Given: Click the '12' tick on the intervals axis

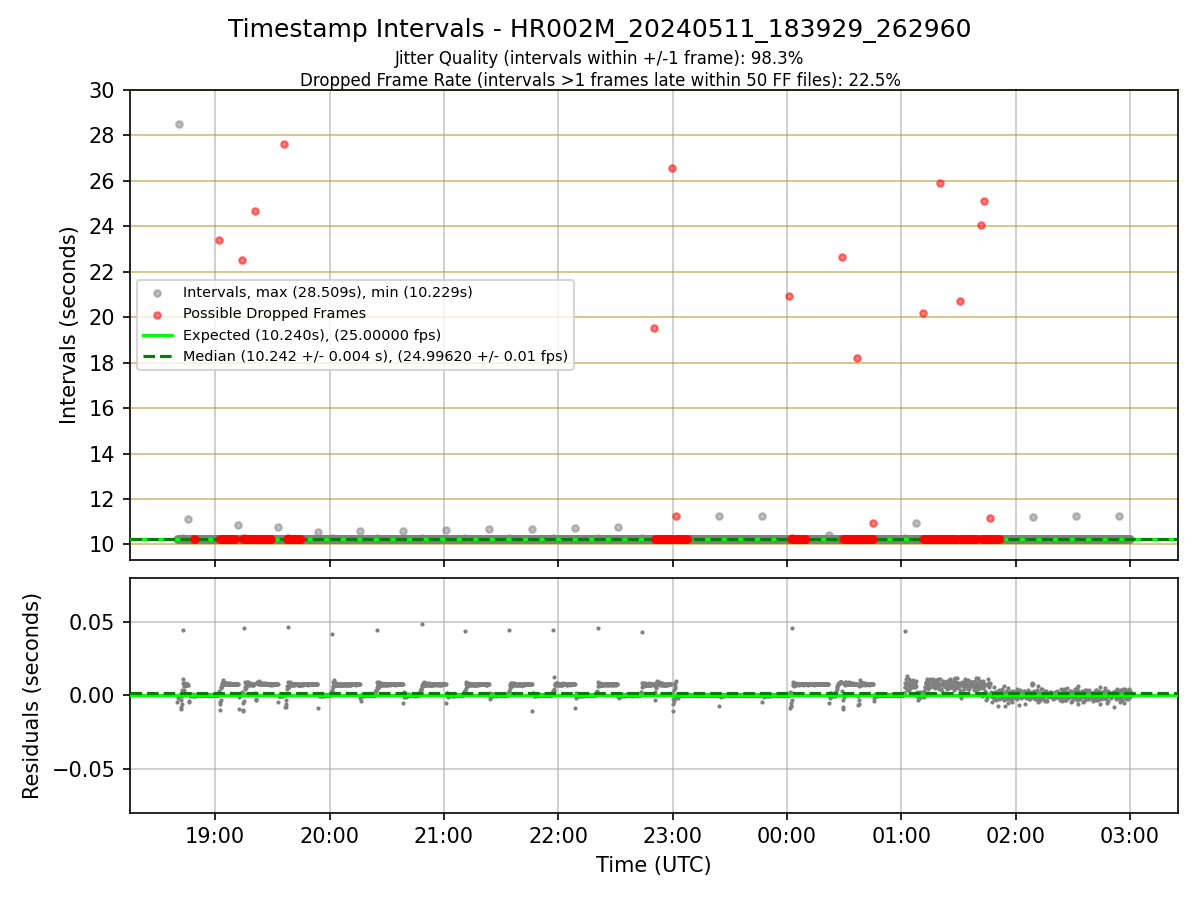Looking at the screenshot, I should click(101, 499).
